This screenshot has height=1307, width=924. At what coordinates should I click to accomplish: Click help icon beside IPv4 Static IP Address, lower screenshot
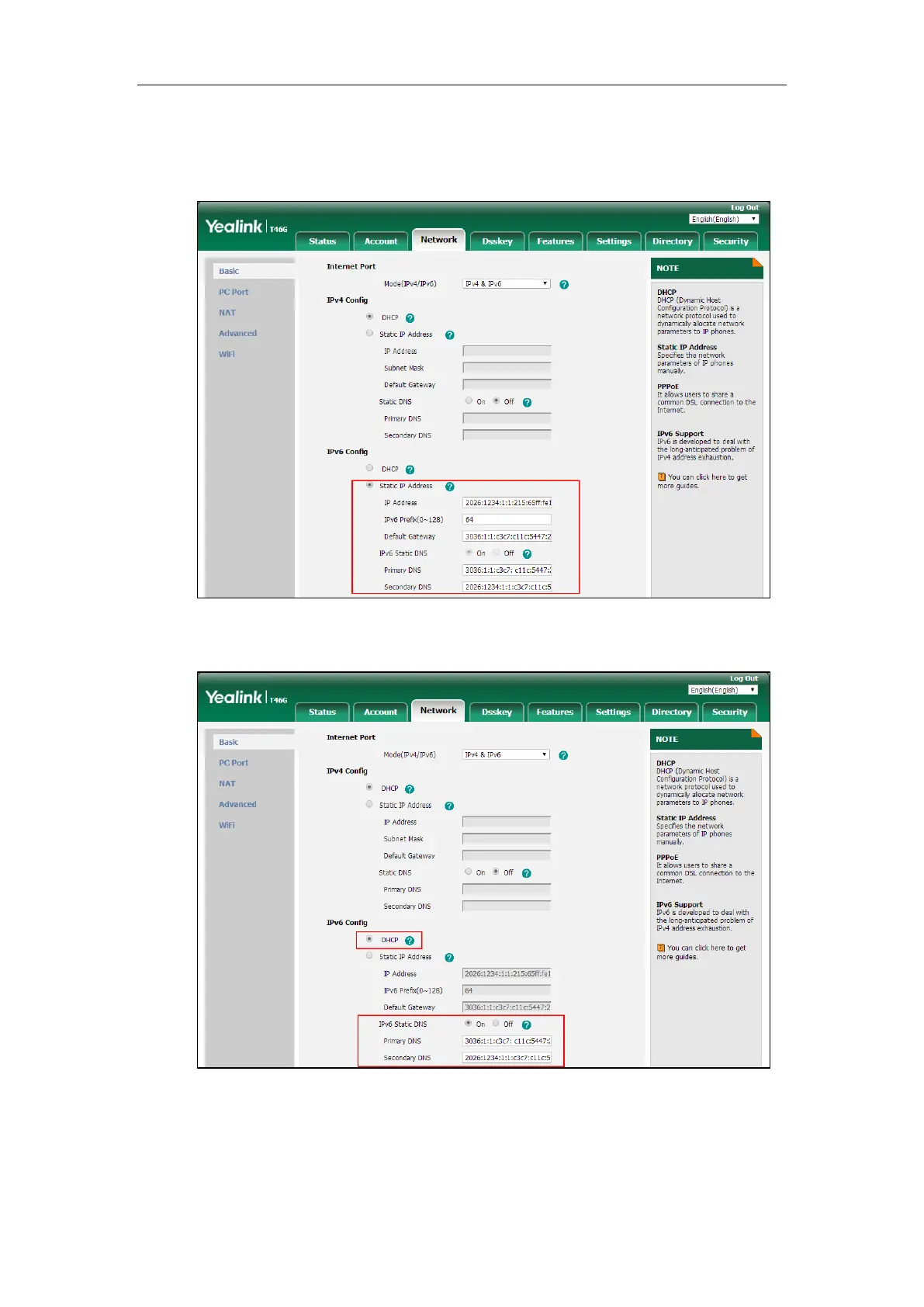[x=448, y=806]
